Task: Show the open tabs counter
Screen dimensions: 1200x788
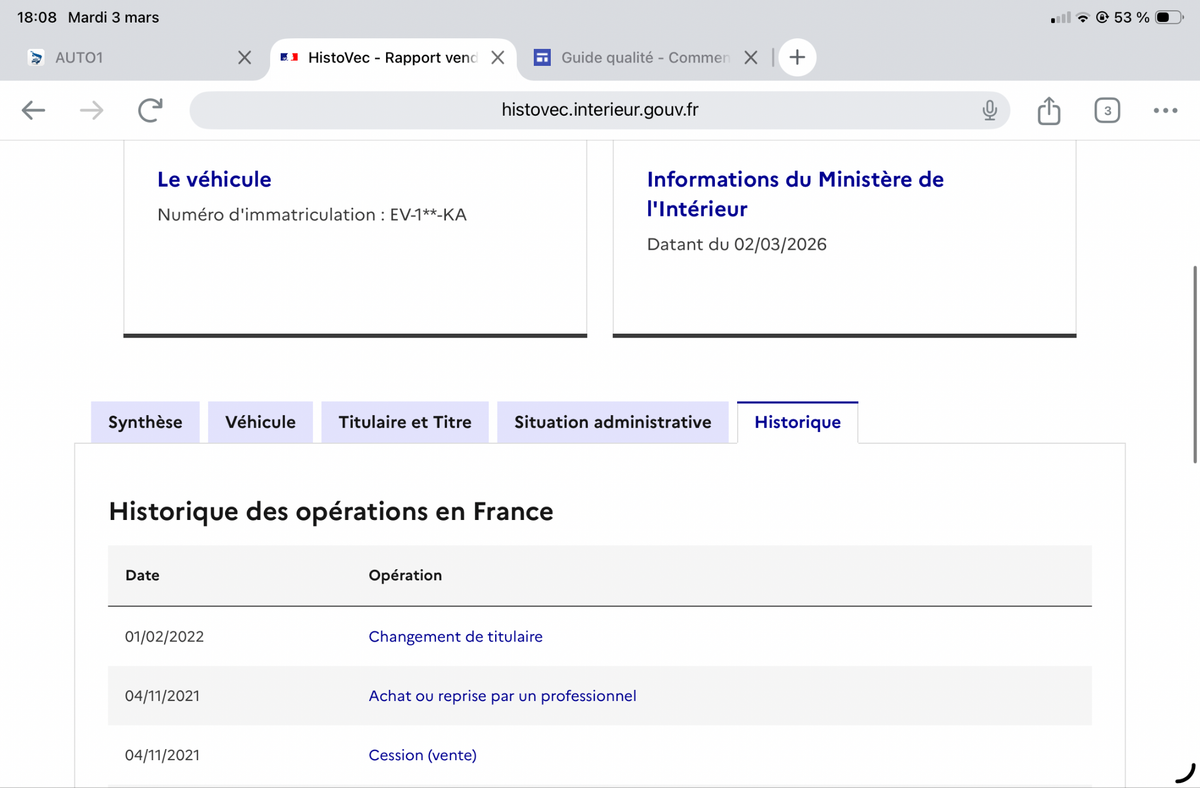Action: [1106, 110]
